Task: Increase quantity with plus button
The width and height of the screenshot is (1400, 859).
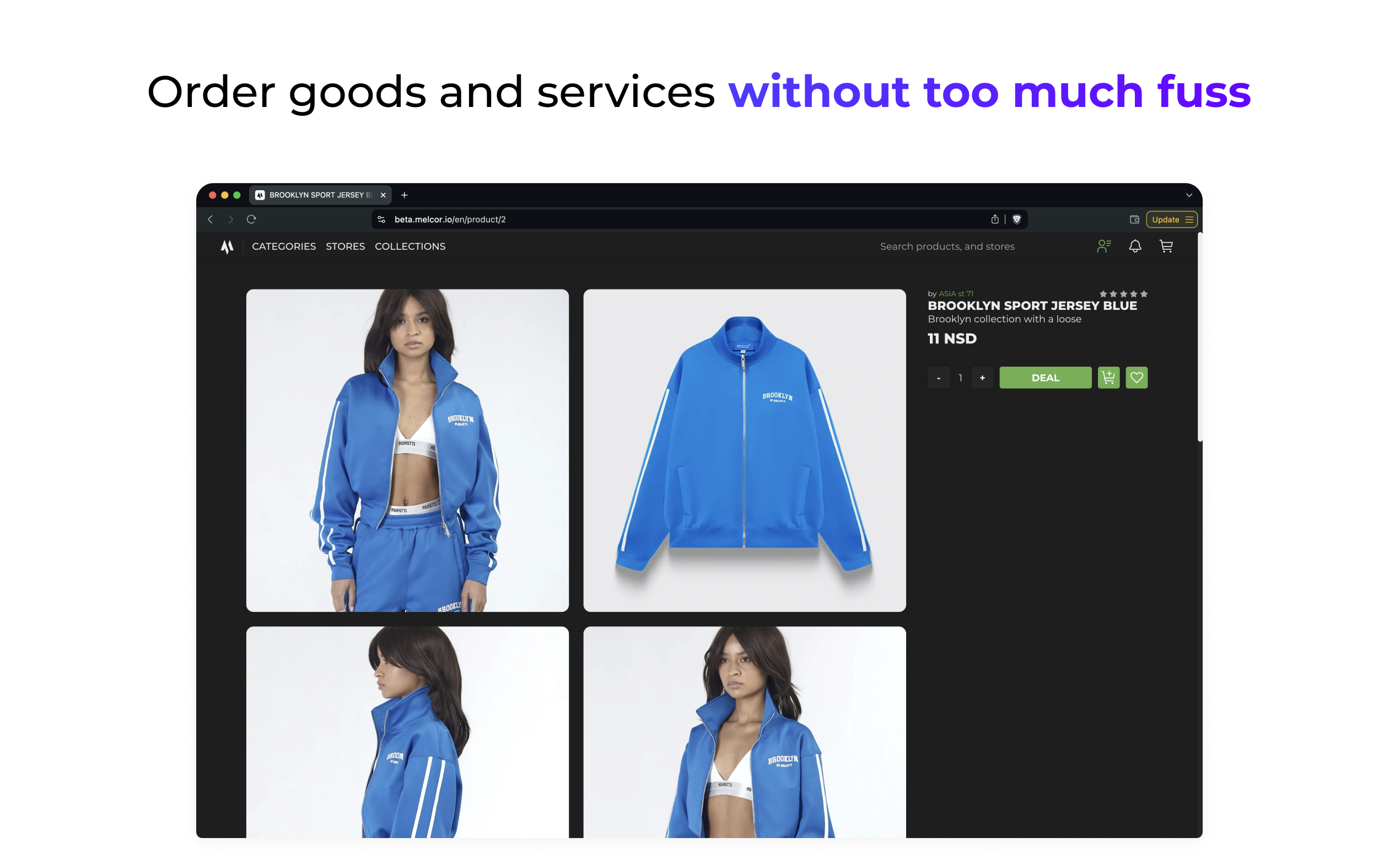Action: (x=982, y=378)
